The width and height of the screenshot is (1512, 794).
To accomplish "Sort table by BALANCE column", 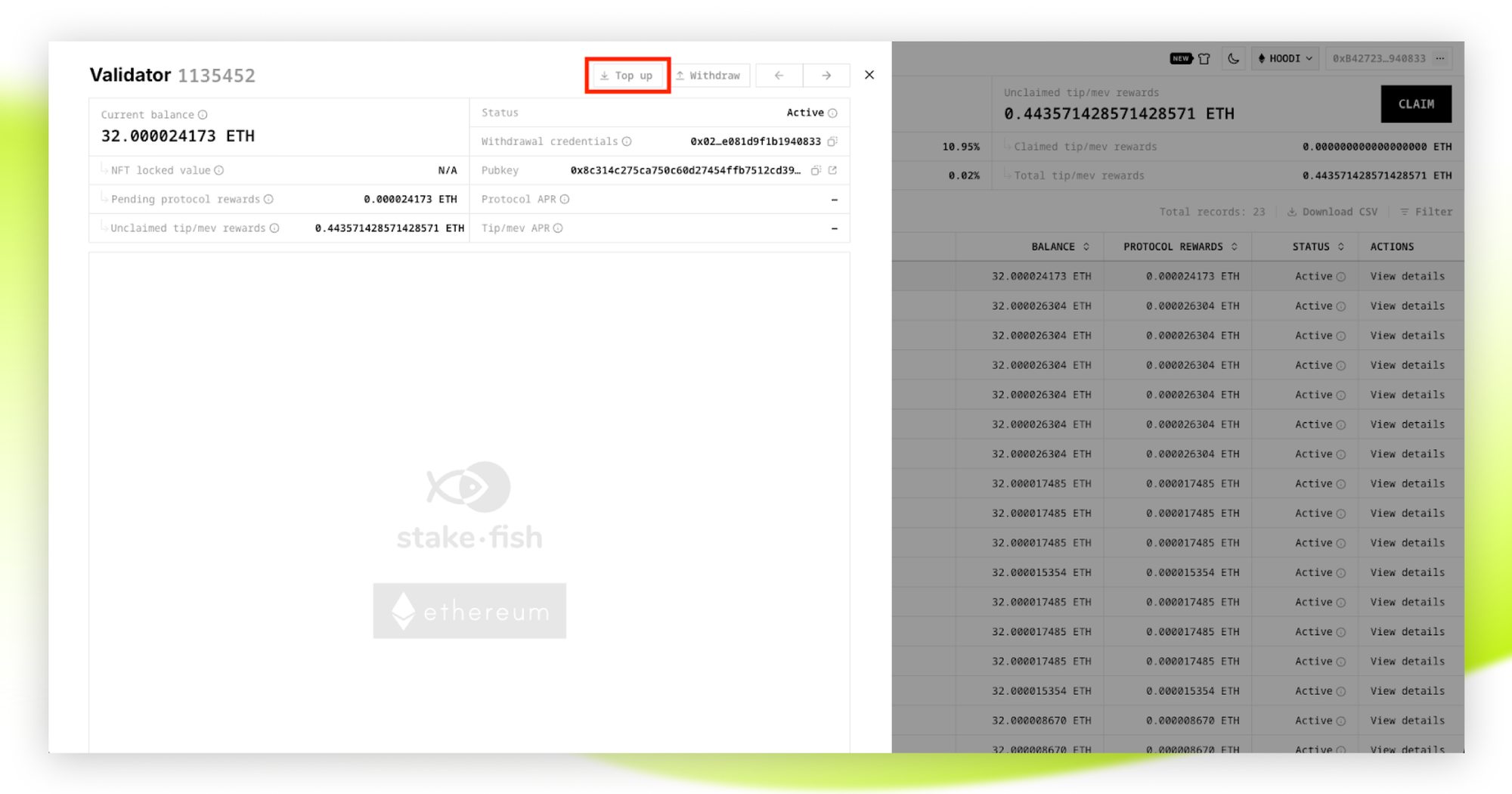I will click(1060, 247).
